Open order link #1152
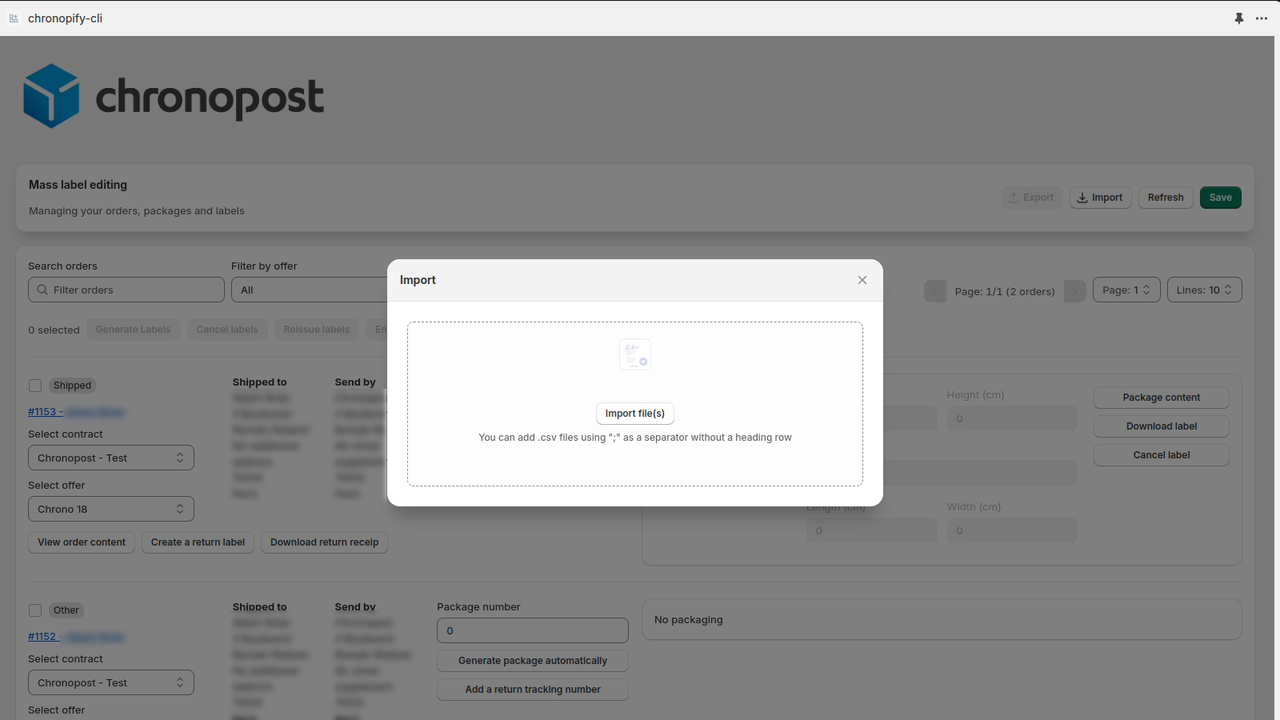The height and width of the screenshot is (720, 1280). tap(76, 637)
